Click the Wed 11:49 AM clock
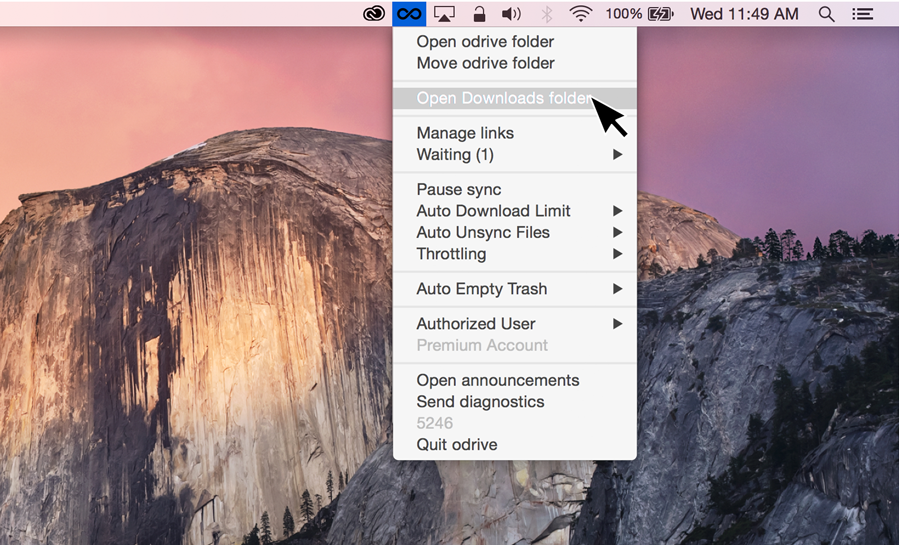The image size is (900, 545). click(x=744, y=14)
